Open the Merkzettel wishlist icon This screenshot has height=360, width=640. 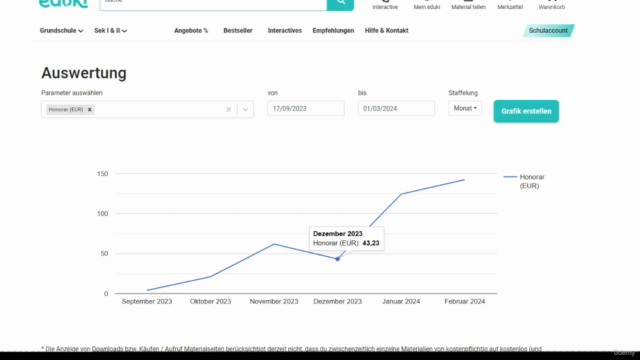click(x=510, y=5)
